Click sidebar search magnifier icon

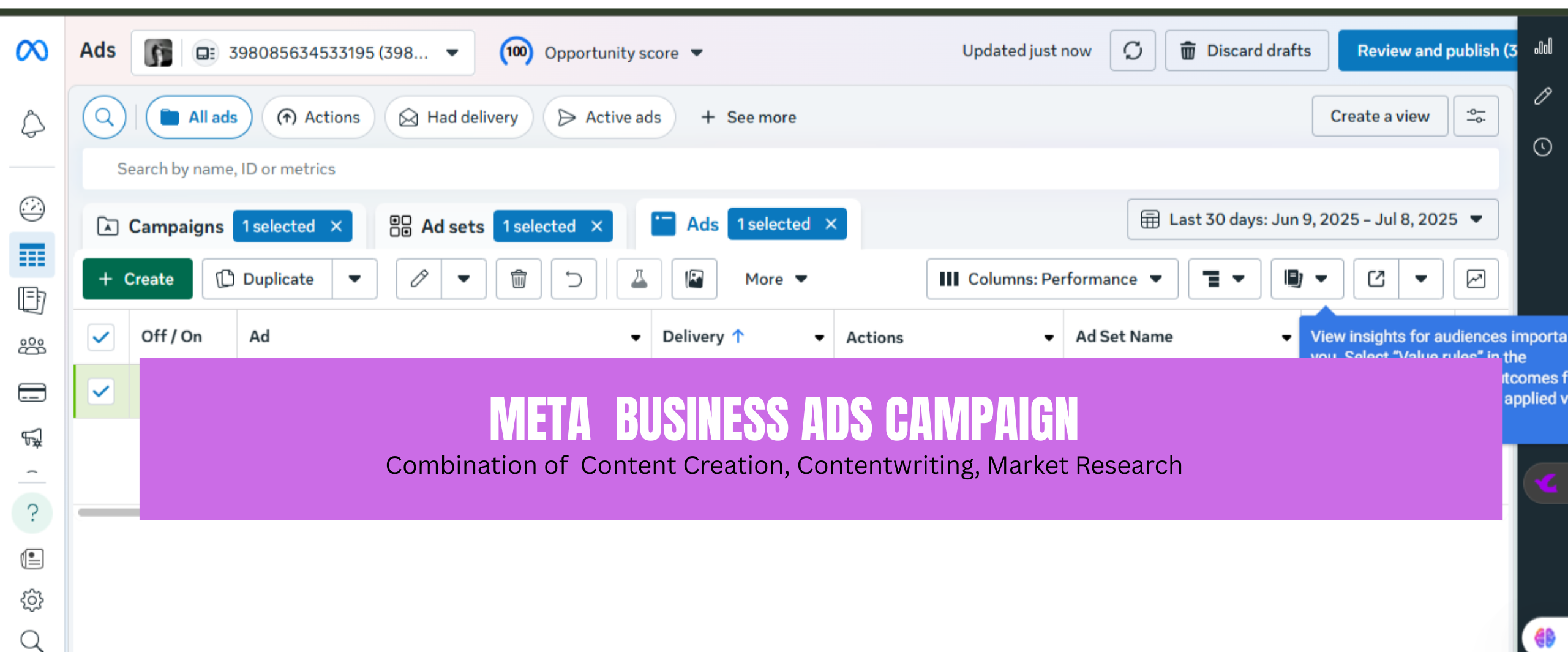pyautogui.click(x=32, y=640)
